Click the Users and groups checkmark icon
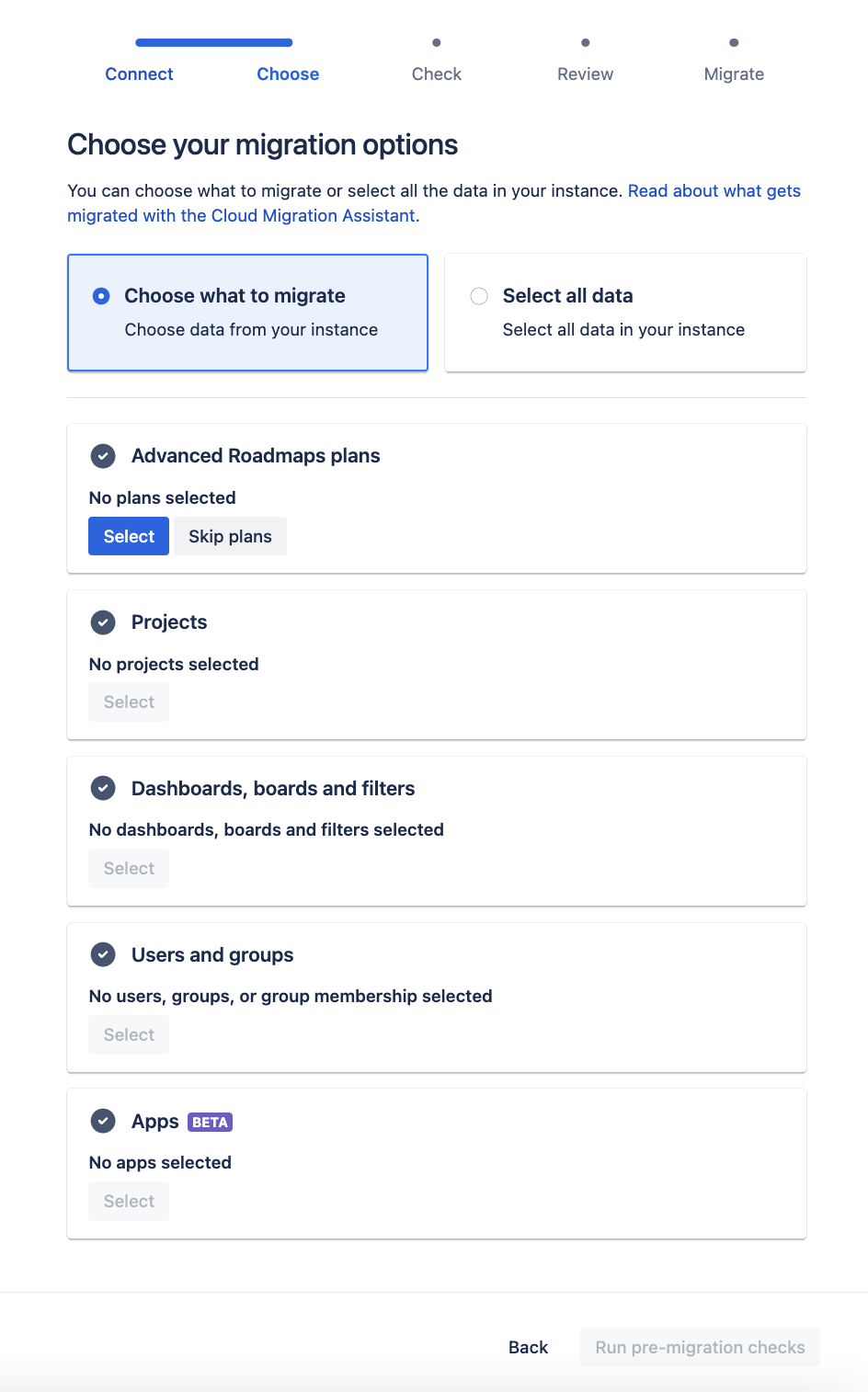Viewport: 868px width, 1392px height. coord(103,955)
